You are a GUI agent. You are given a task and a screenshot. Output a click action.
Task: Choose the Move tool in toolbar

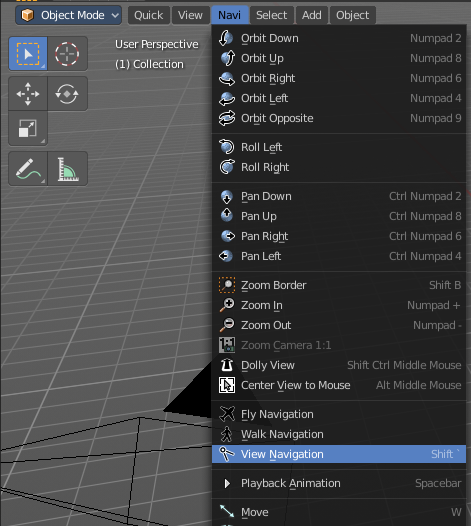(28, 94)
